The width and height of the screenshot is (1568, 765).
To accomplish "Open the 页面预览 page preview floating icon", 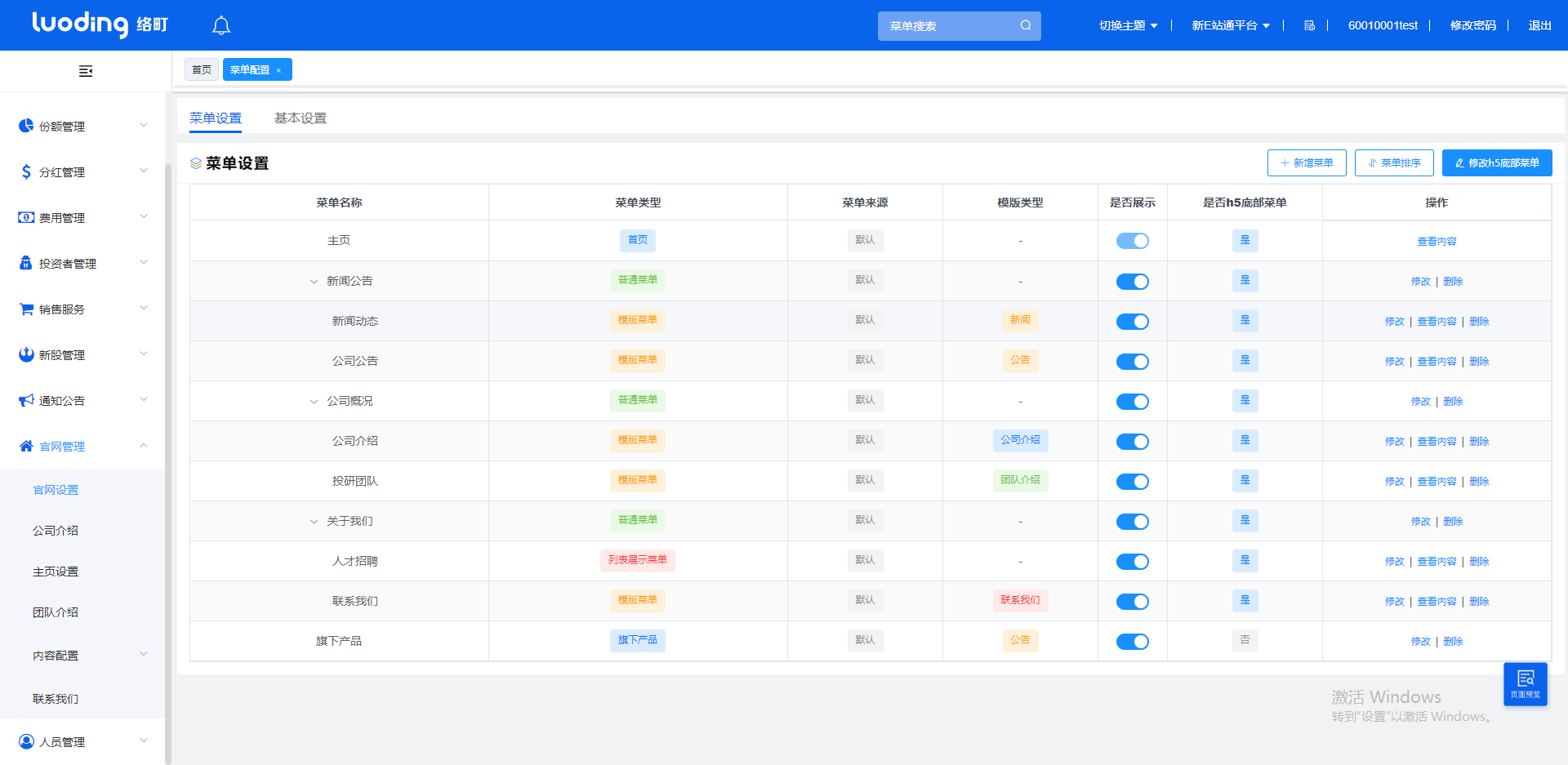I will click(x=1526, y=684).
